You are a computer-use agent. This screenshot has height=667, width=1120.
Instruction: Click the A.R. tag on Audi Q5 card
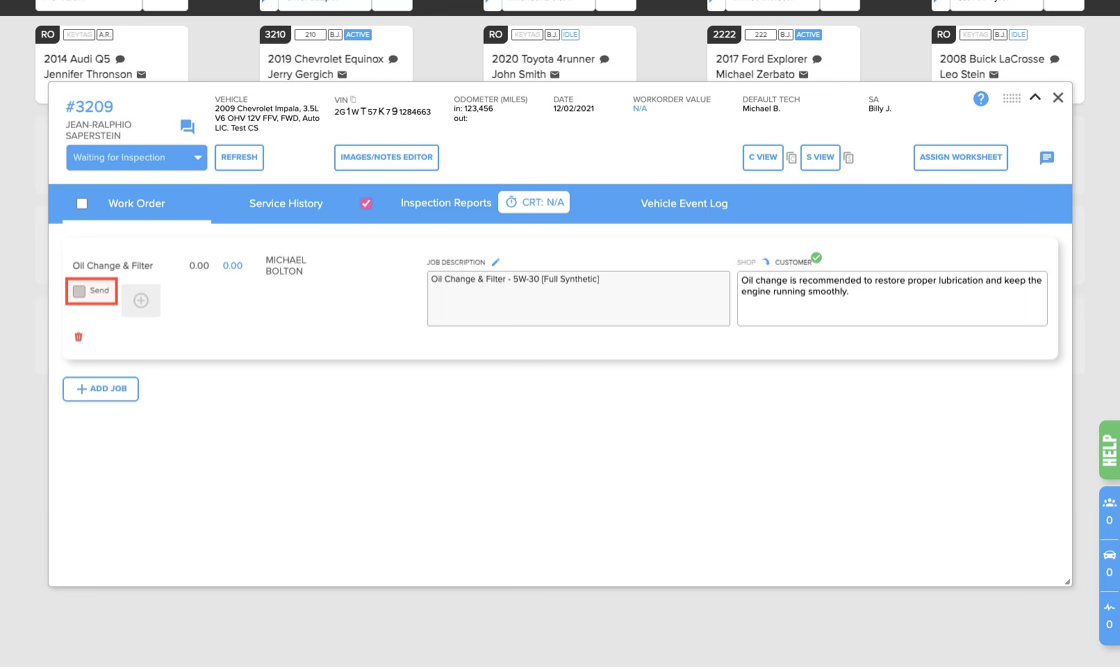(105, 34)
